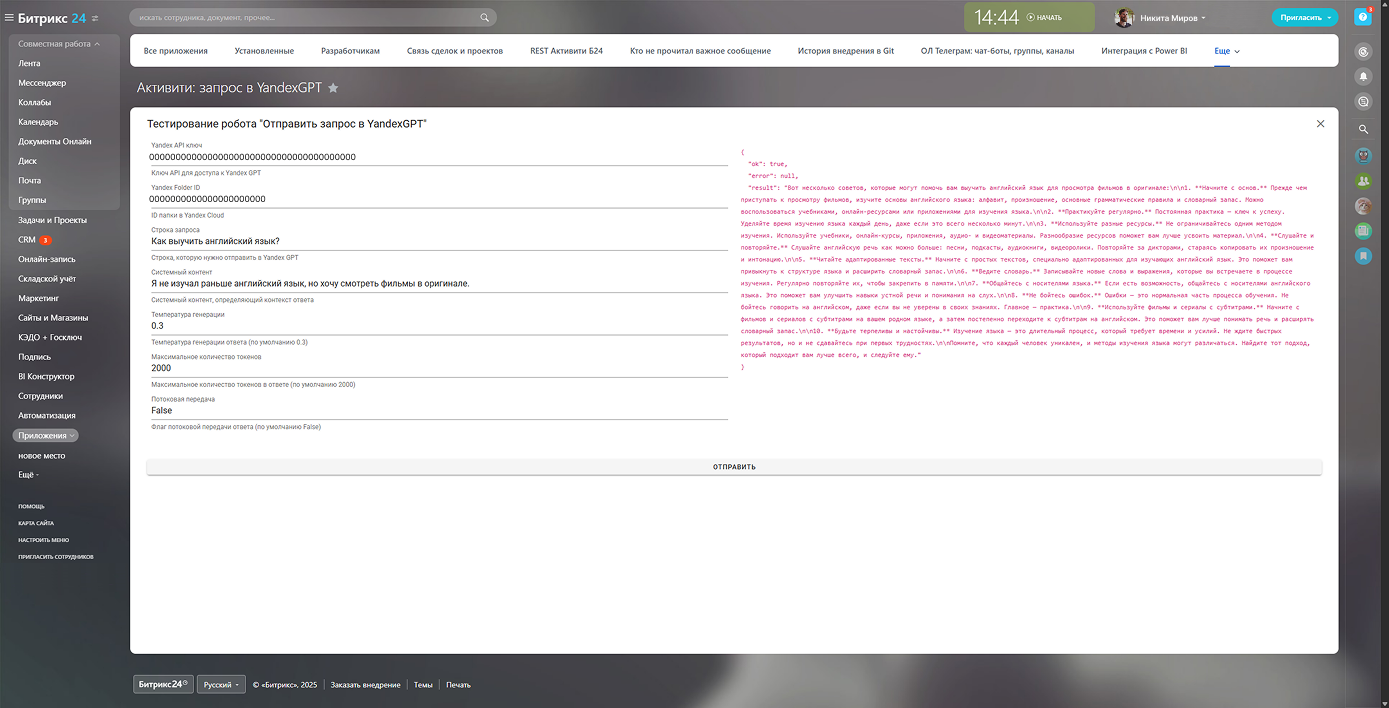The height and width of the screenshot is (708, 1389).
Task: Open BI Конструктор in left sidebar
Action: point(46,376)
